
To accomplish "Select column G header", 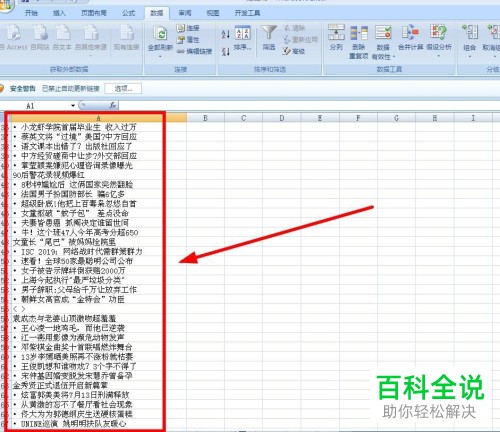I will point(397,118).
